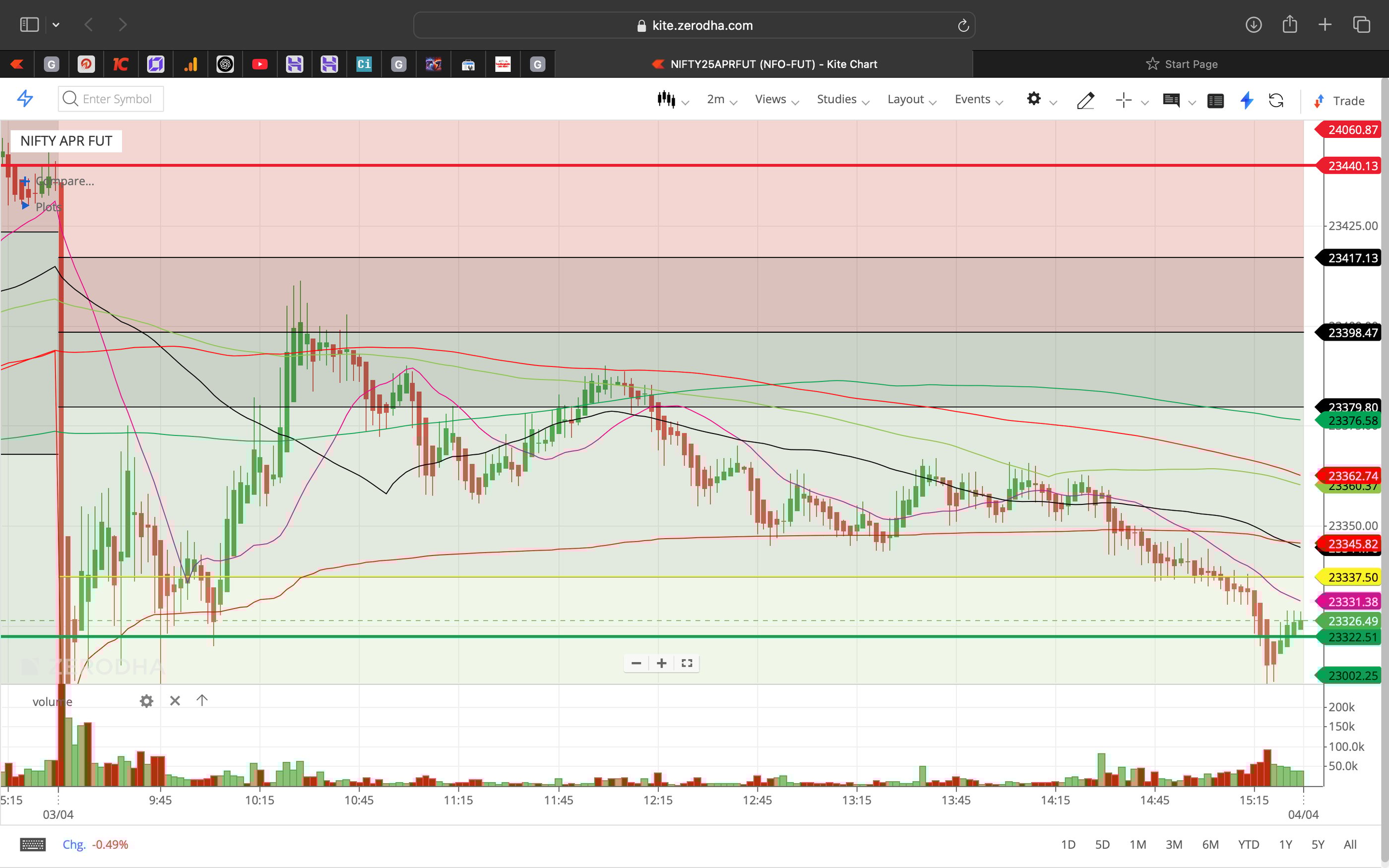Activate the crosshair tool
The height and width of the screenshot is (868, 1389).
click(x=1124, y=100)
